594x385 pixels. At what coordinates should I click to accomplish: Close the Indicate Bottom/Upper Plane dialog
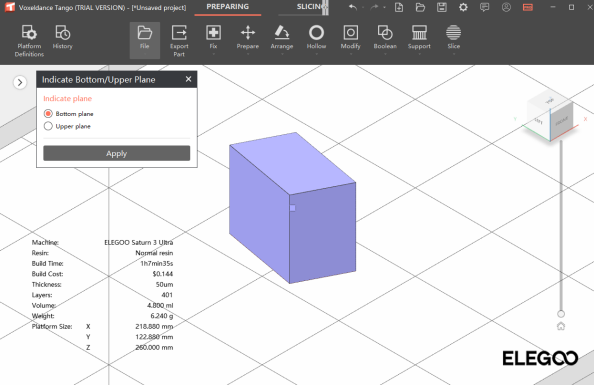coord(188,79)
